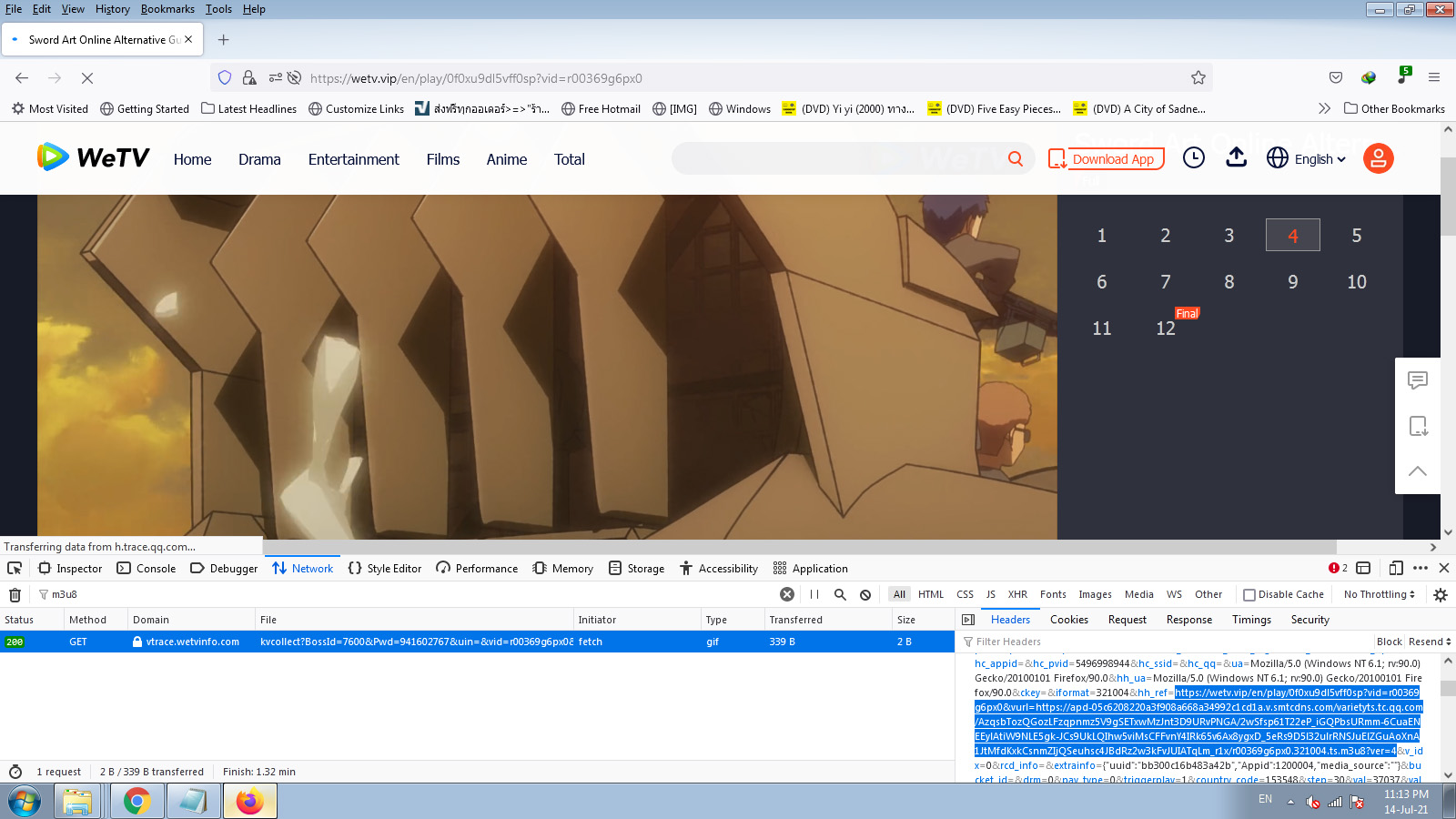Click the Save to Pocket icon
Screen dimensions: 1456x819
[1336, 78]
